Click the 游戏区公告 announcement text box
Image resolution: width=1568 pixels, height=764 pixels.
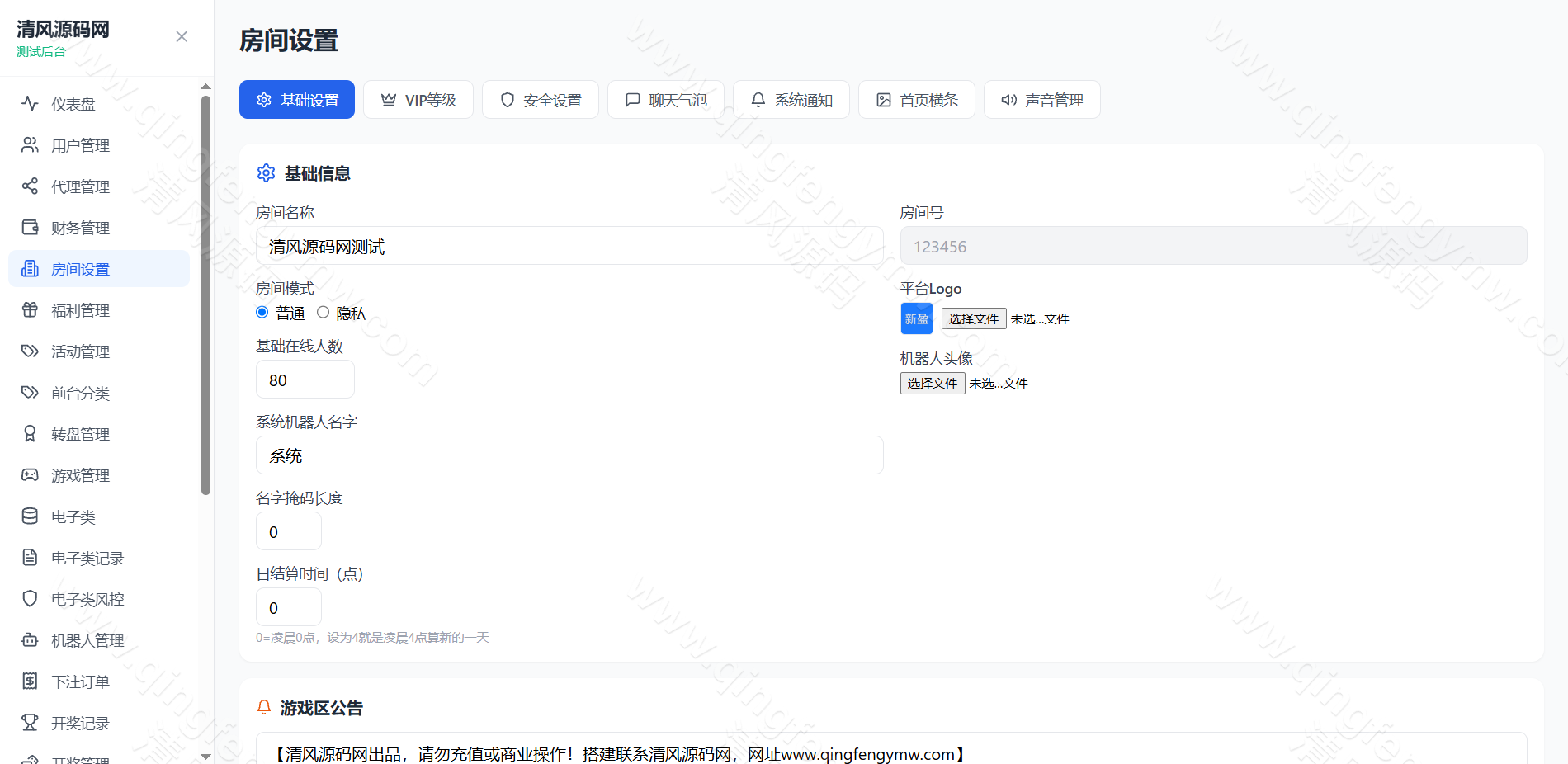tap(891, 748)
